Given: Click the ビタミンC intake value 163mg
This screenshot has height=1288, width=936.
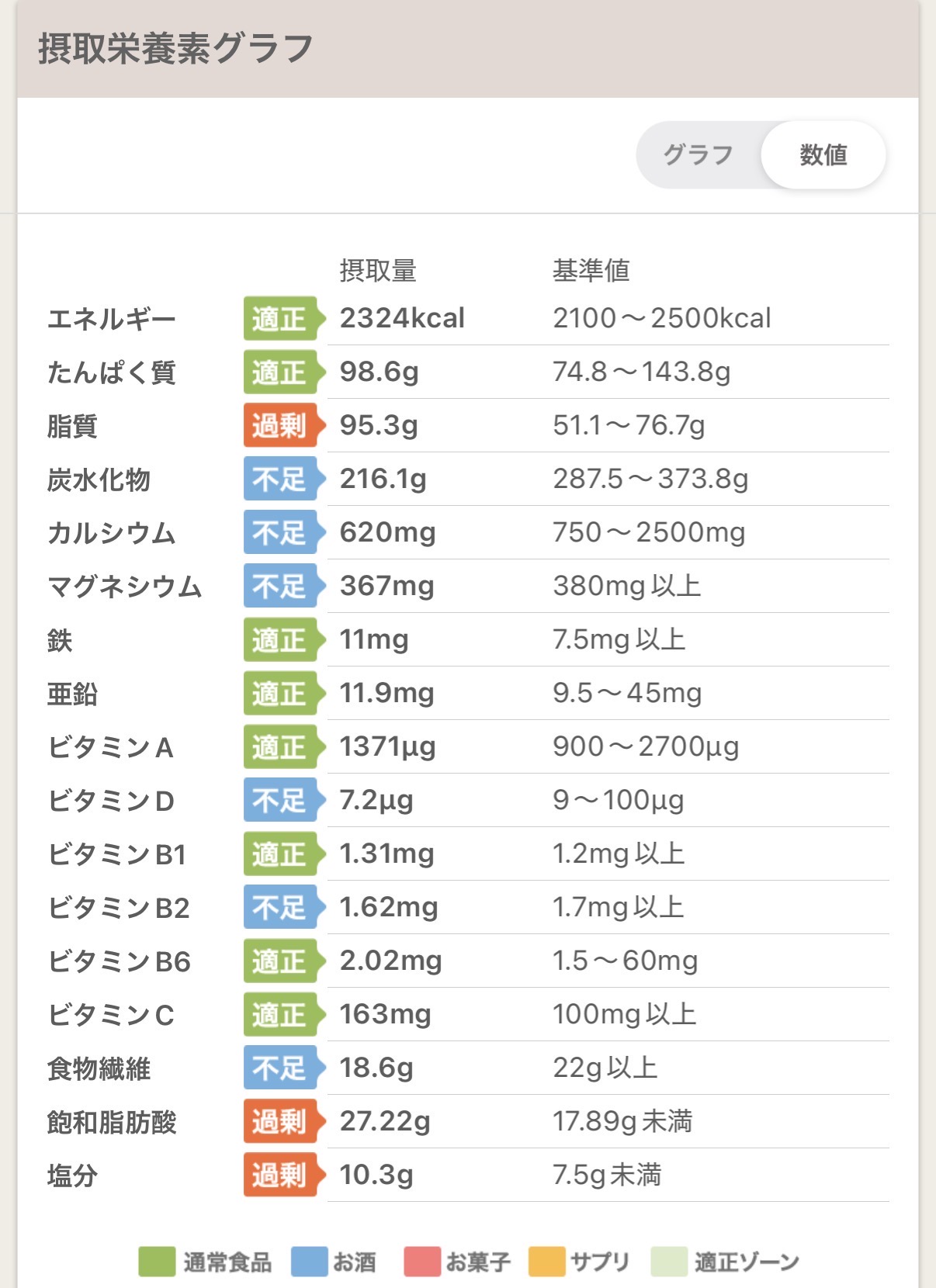Looking at the screenshot, I should coord(385,1014).
